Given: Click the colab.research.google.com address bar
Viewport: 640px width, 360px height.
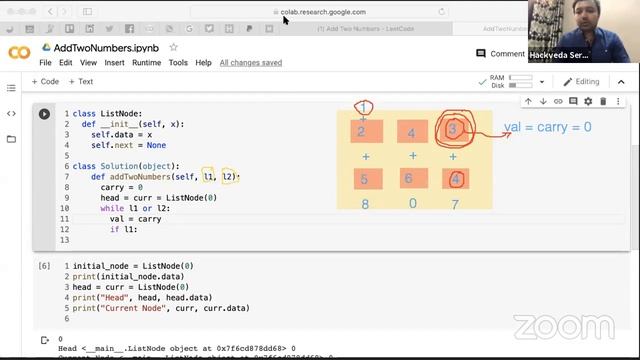Looking at the screenshot, I should 319,12.
